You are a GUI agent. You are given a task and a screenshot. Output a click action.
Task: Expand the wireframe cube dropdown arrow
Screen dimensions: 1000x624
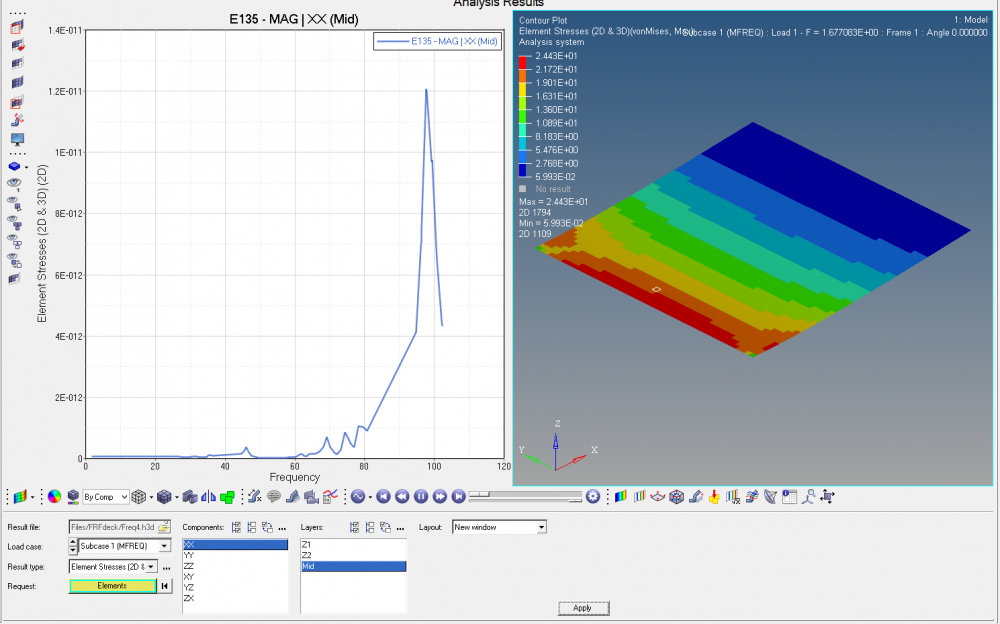(151, 497)
